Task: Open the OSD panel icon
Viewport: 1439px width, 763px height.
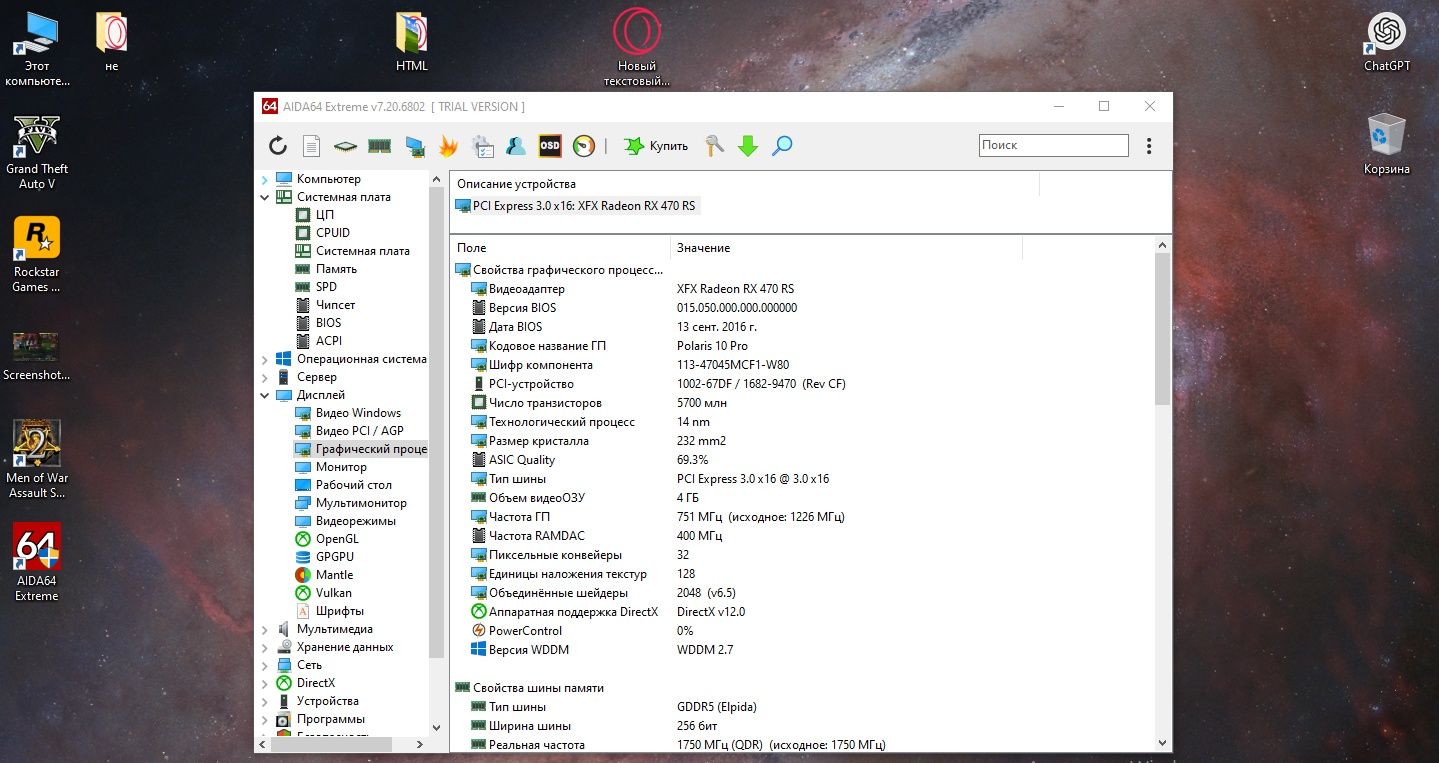Action: pyautogui.click(x=550, y=146)
